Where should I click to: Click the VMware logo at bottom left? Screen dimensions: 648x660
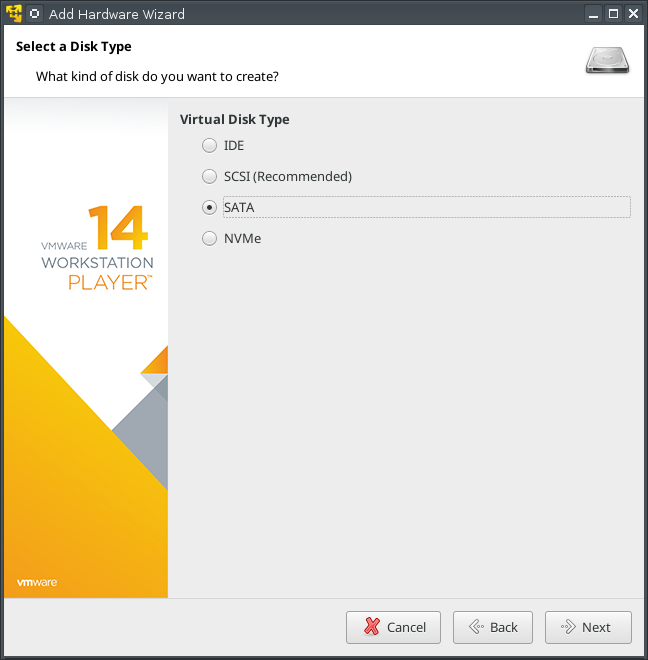[x=36, y=582]
